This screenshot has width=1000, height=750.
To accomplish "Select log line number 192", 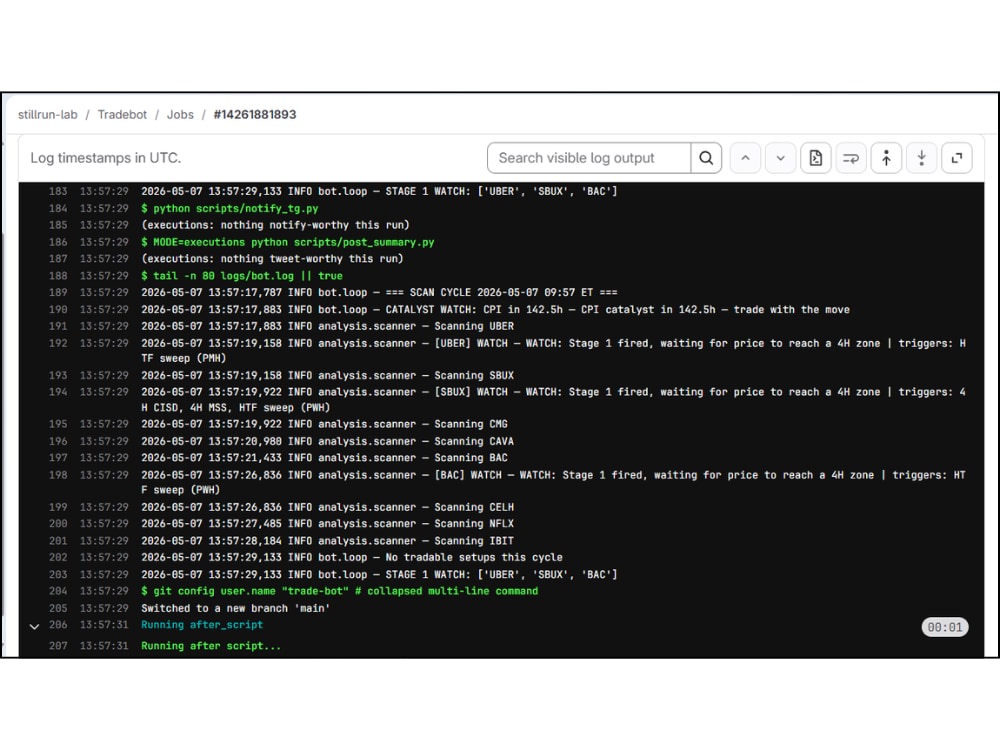I will (58, 343).
